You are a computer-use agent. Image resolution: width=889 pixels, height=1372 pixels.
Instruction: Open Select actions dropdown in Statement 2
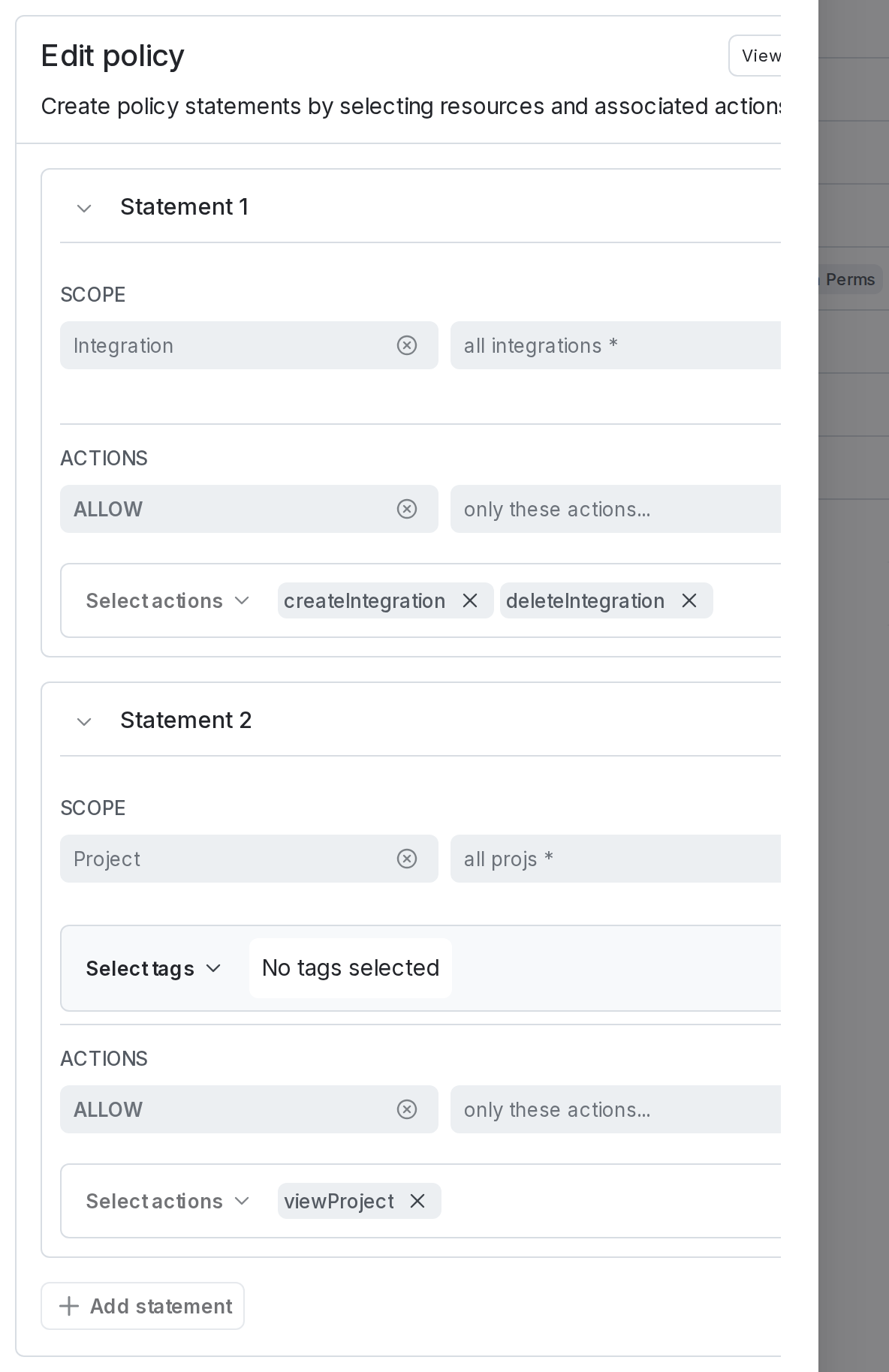pyautogui.click(x=167, y=1201)
